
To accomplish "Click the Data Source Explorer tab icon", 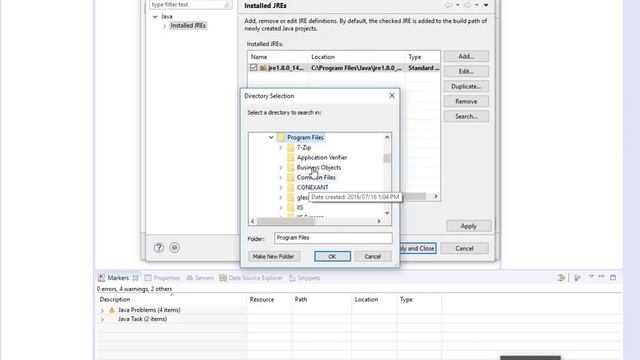I will 223,278.
